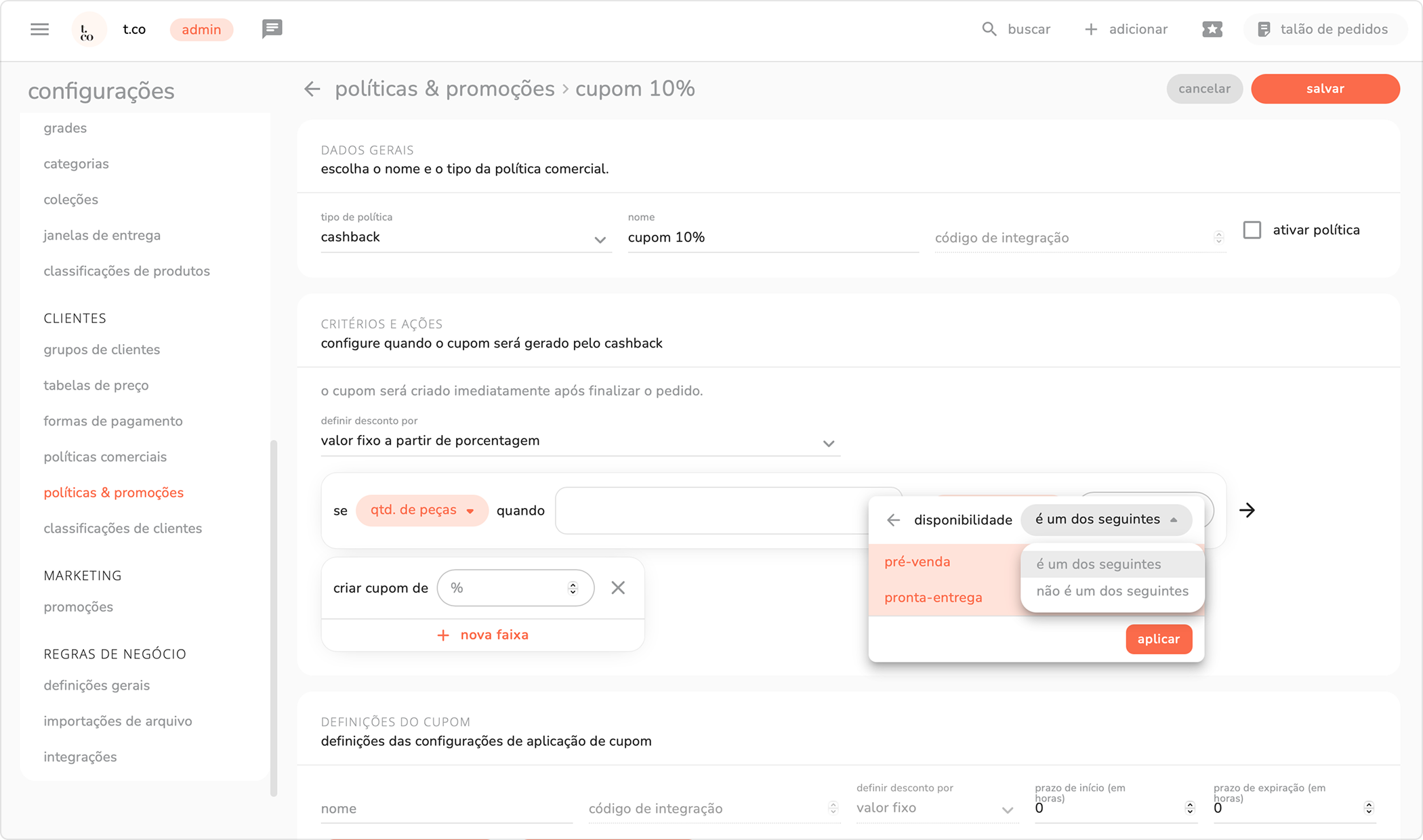Select pré-venda availability option
Screen dimensions: 1423x840
pyautogui.click(x=917, y=562)
